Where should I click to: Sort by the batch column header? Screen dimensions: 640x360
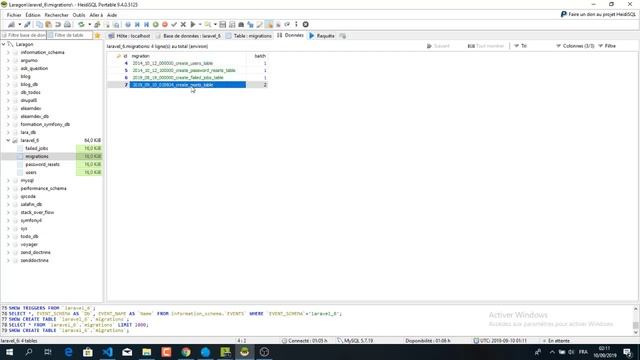[257, 56]
